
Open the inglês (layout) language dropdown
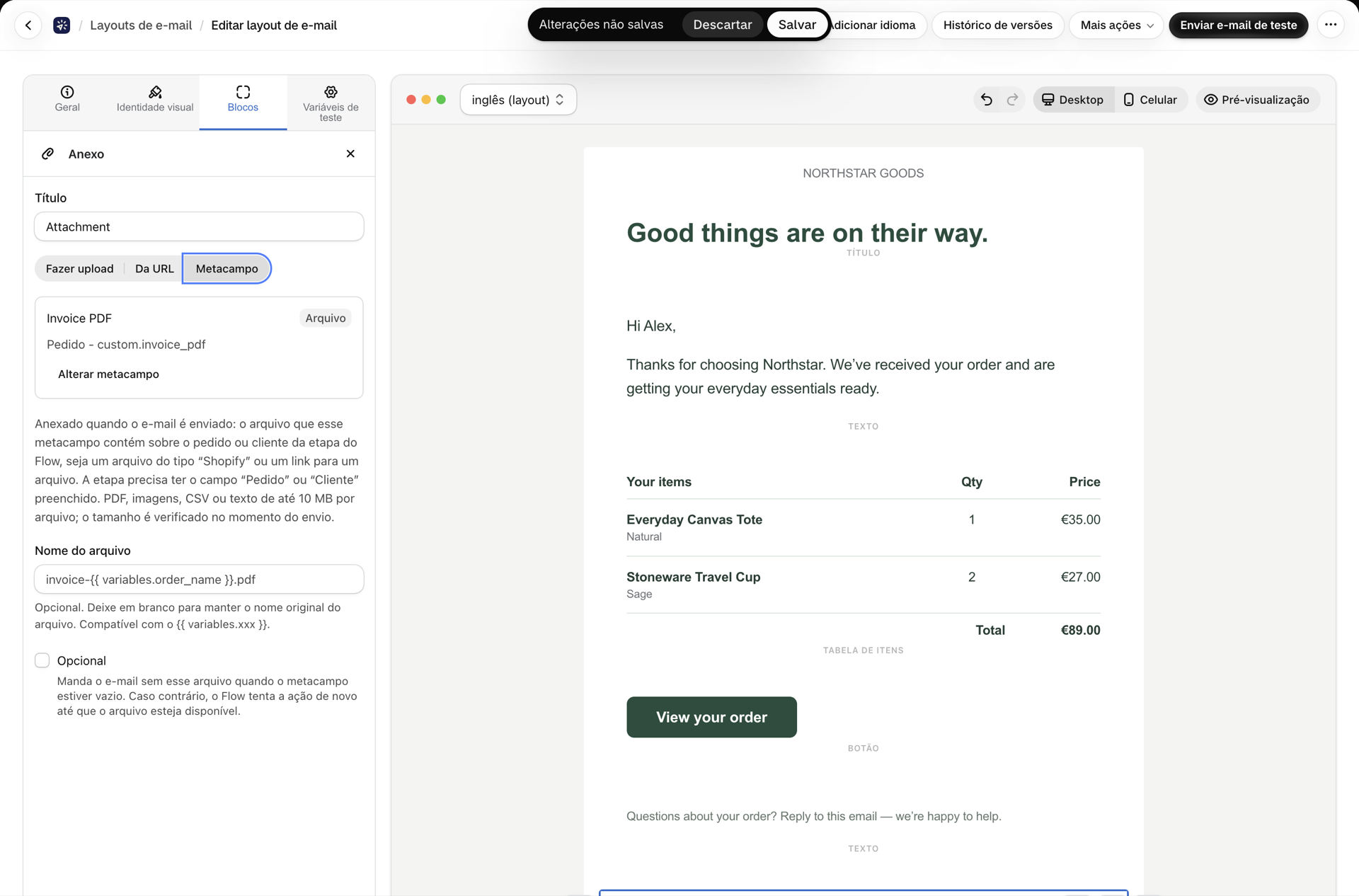pos(518,100)
